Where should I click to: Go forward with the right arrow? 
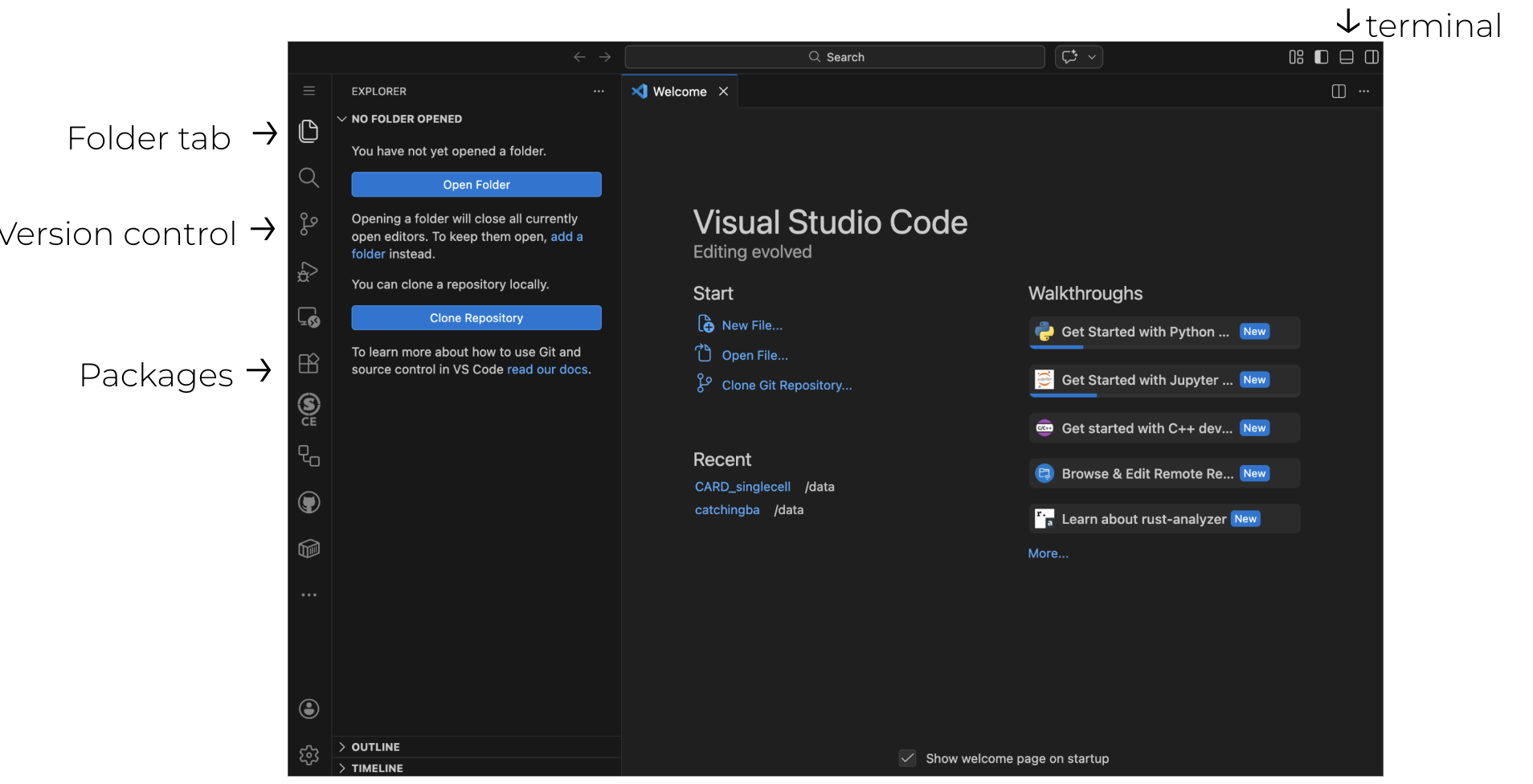(x=605, y=57)
